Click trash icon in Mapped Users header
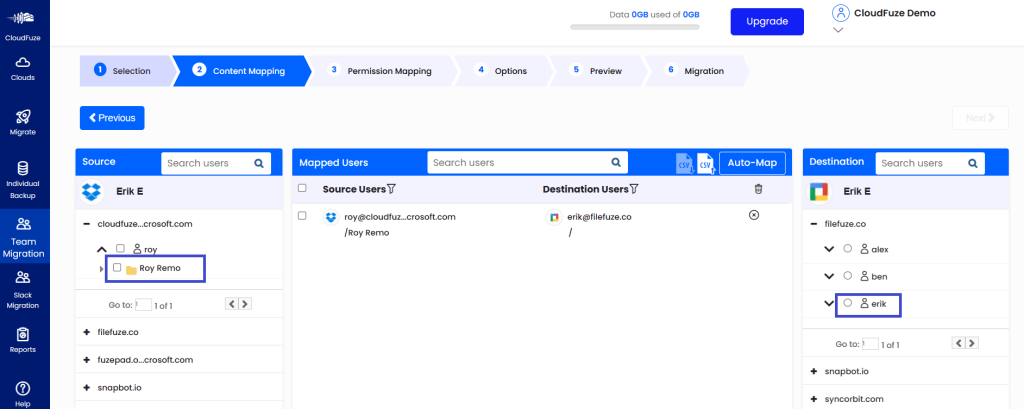1024x409 pixels. tap(758, 189)
